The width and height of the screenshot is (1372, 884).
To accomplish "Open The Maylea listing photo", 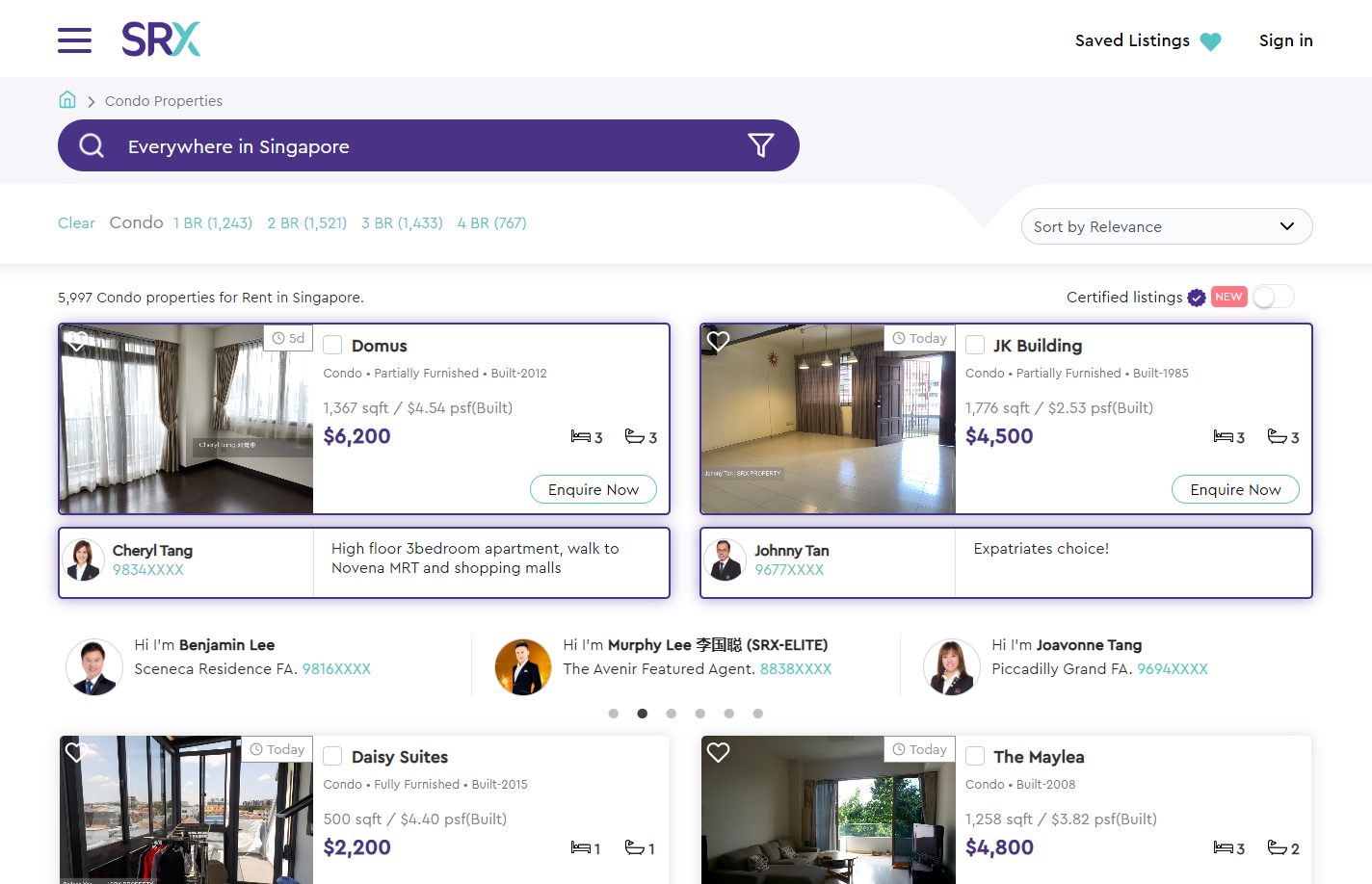I will pos(829,810).
